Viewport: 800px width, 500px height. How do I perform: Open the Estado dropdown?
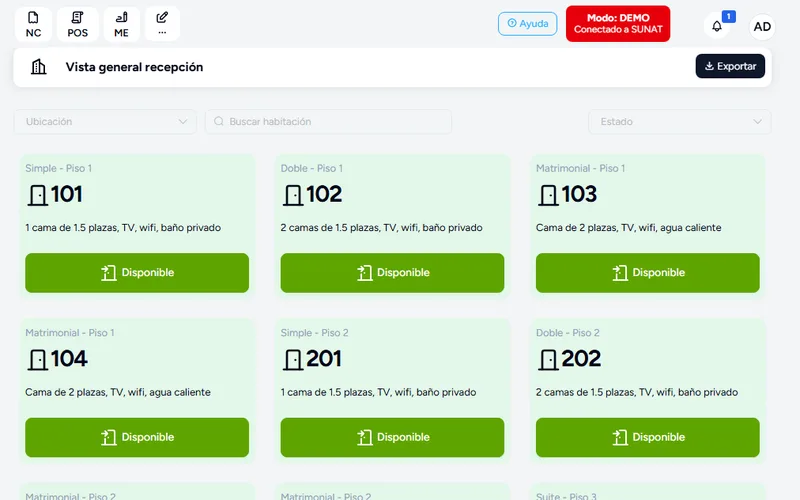680,121
